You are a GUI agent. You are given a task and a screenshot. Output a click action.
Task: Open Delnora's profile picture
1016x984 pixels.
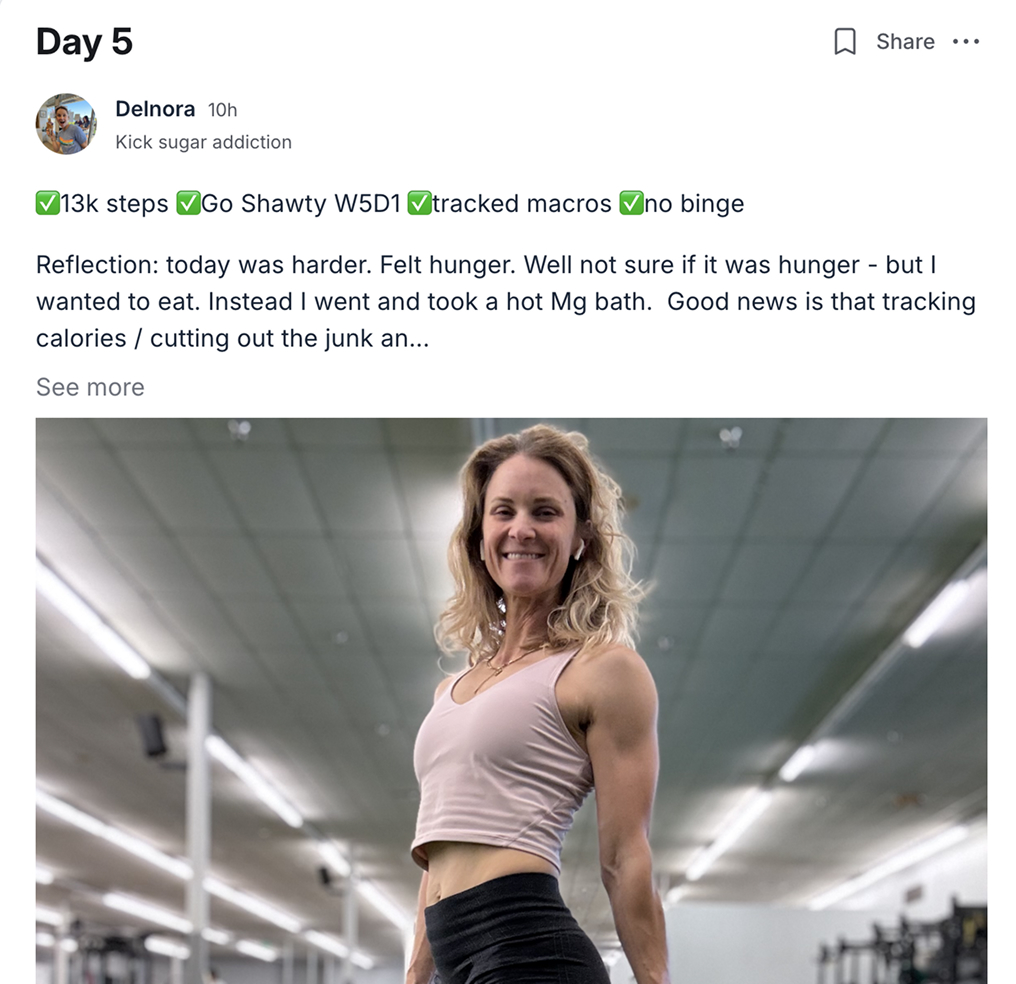coord(66,124)
